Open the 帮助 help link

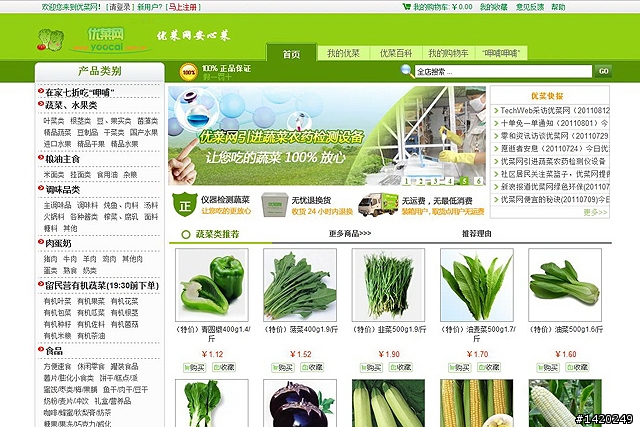coord(558,7)
